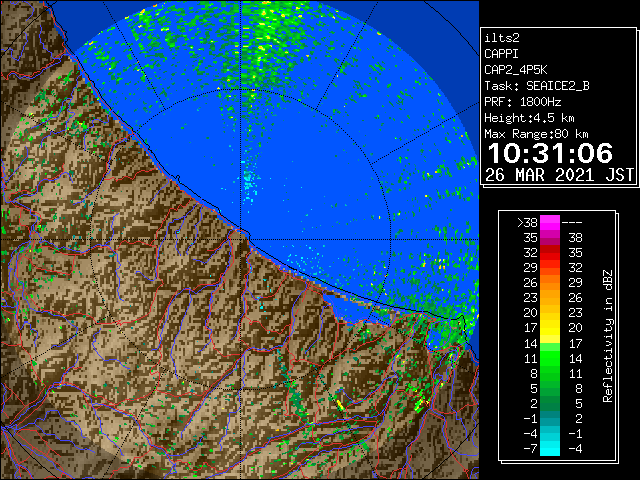Click the "---" legend label
Screen dimensions: 640x480
572,223
